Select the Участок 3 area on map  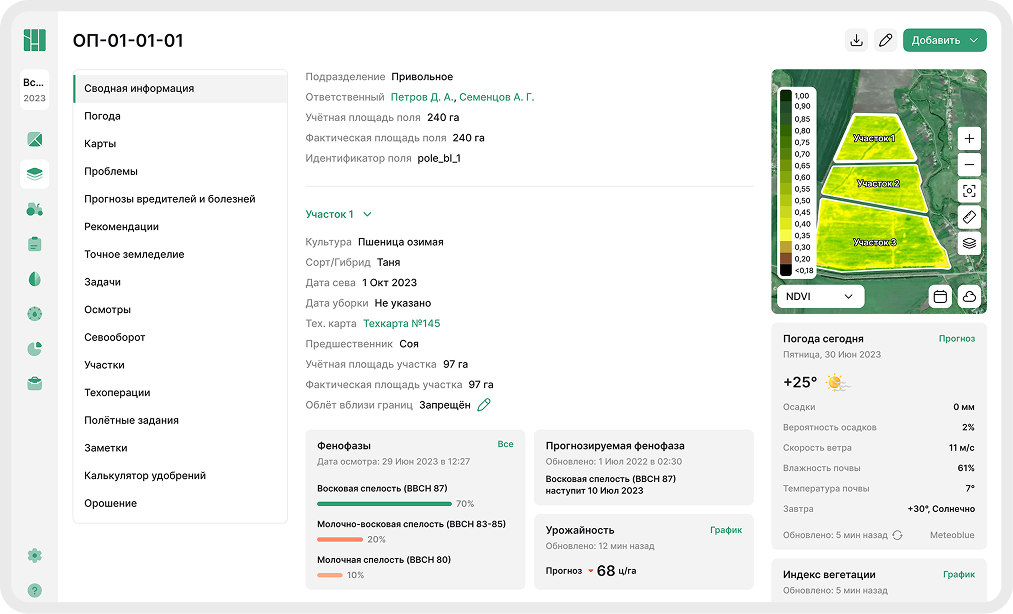point(874,242)
